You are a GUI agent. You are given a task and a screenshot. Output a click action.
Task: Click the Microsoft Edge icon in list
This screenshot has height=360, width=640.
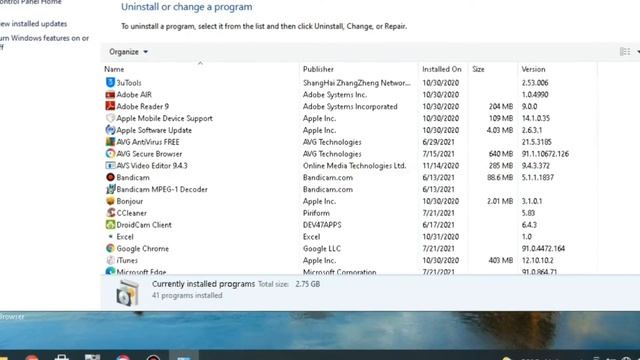[110, 271]
